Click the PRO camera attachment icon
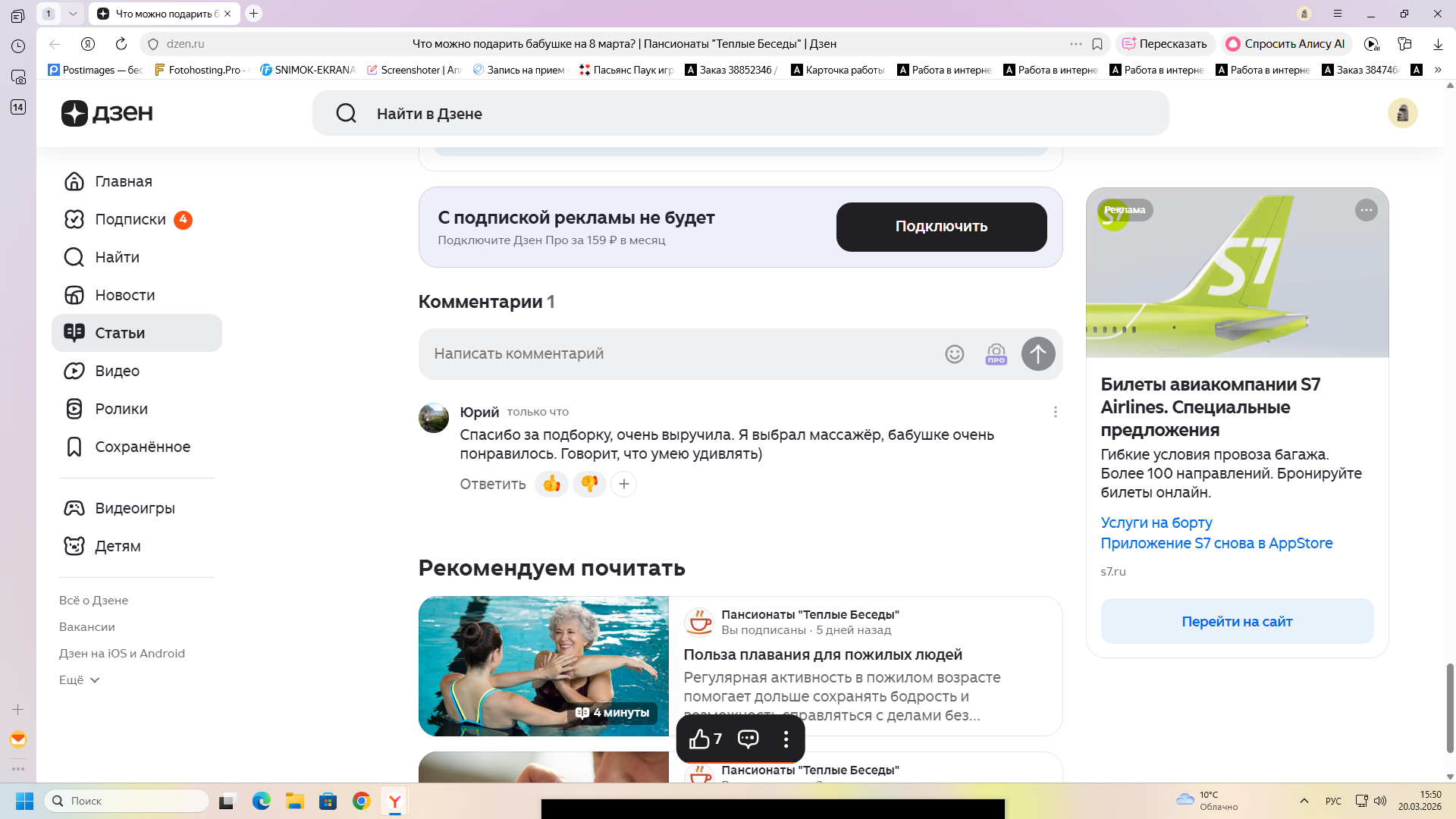Screen dimensions: 1456x819 pos(996,354)
